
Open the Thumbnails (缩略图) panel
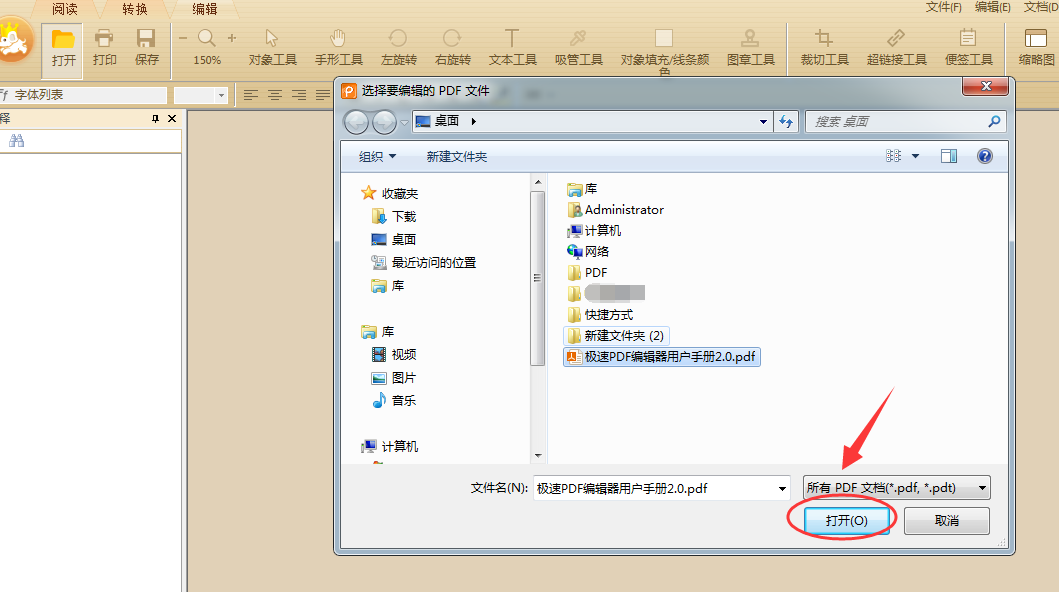coord(1036,47)
